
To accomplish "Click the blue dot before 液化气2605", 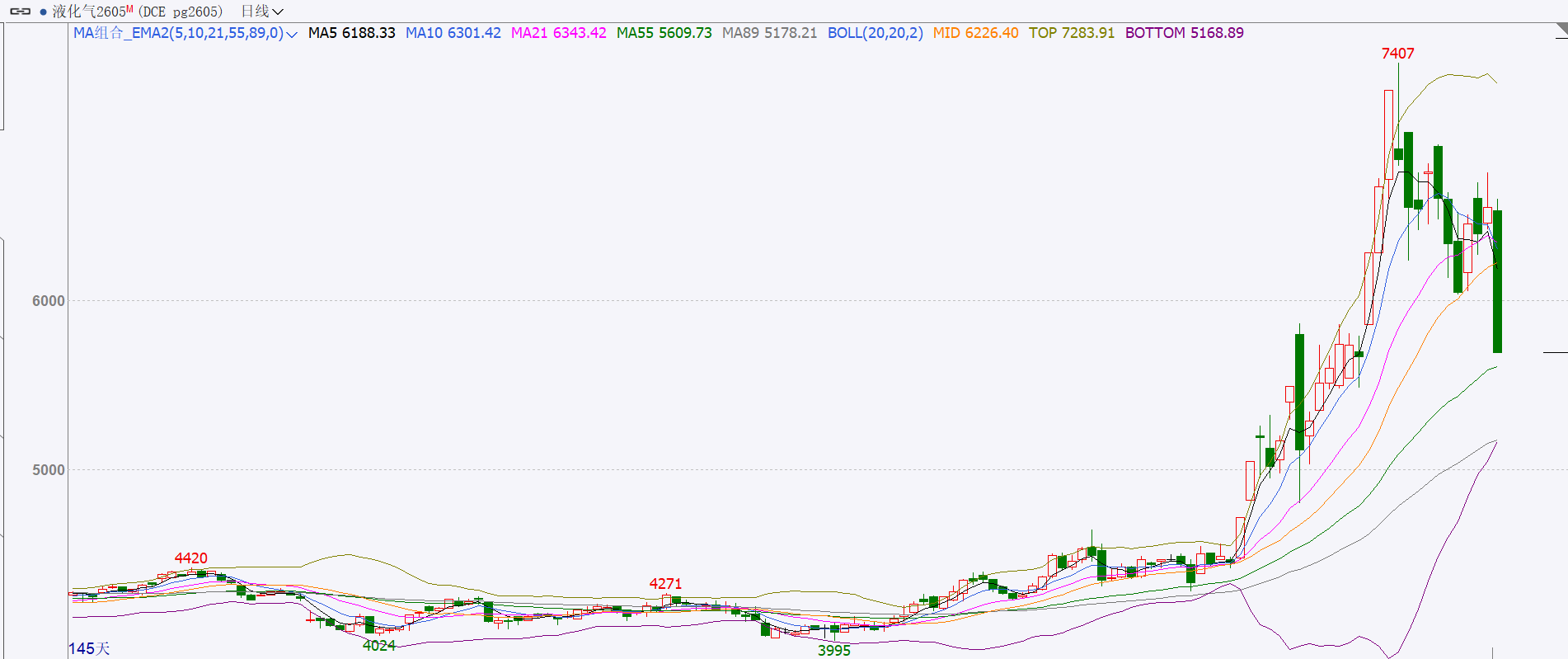I will point(43,12).
